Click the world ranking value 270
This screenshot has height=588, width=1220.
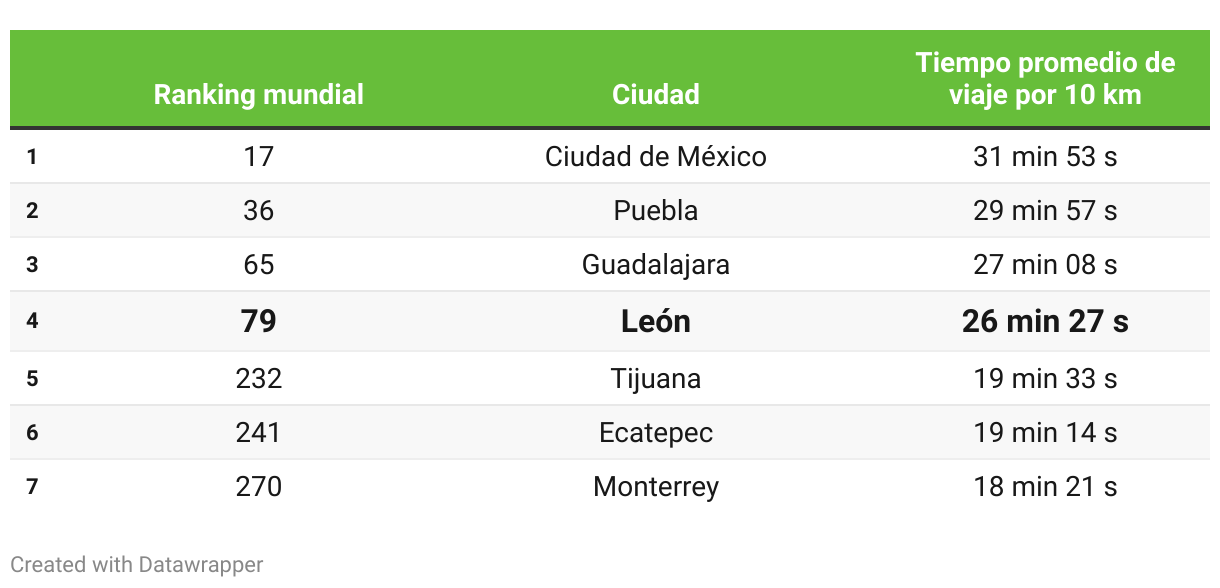pos(258,487)
